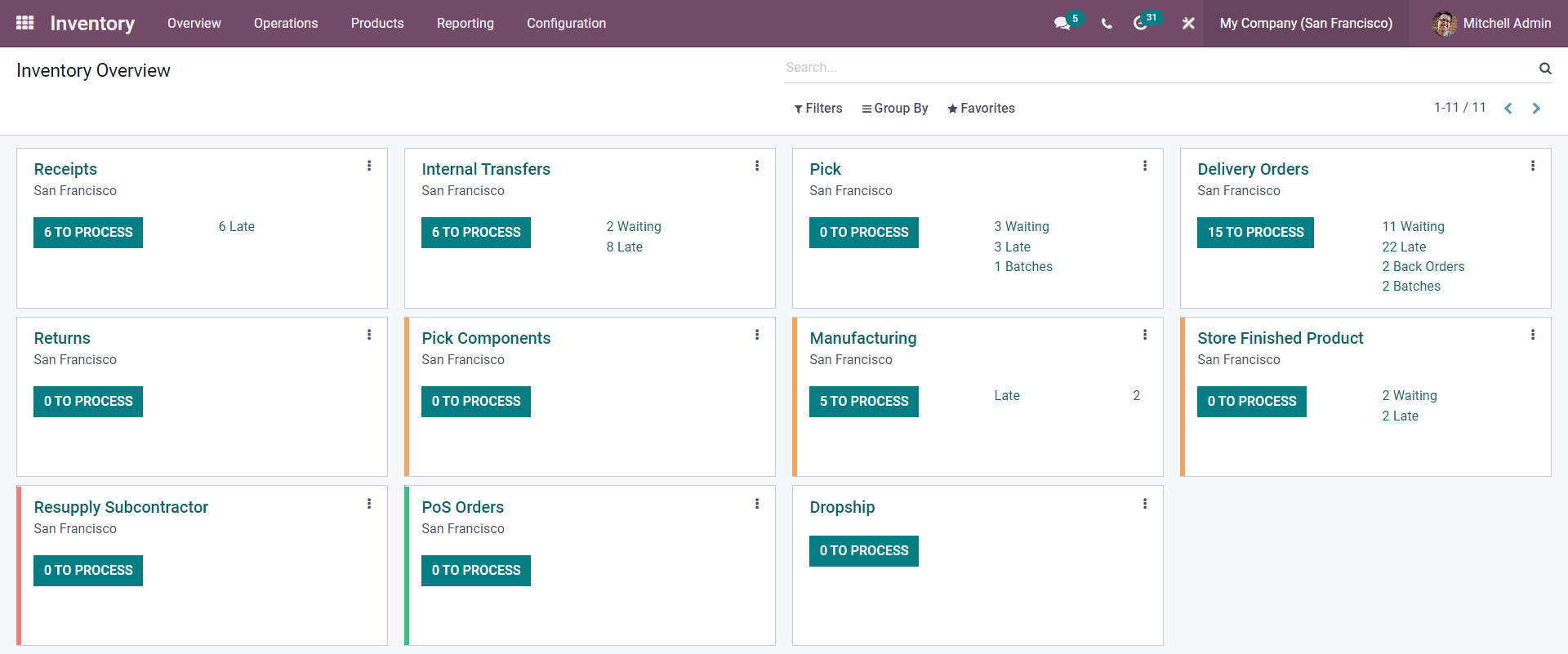Click Resupply Subcontractor 0 TO PROCESS button
This screenshot has height=654, width=1568.
click(x=88, y=571)
